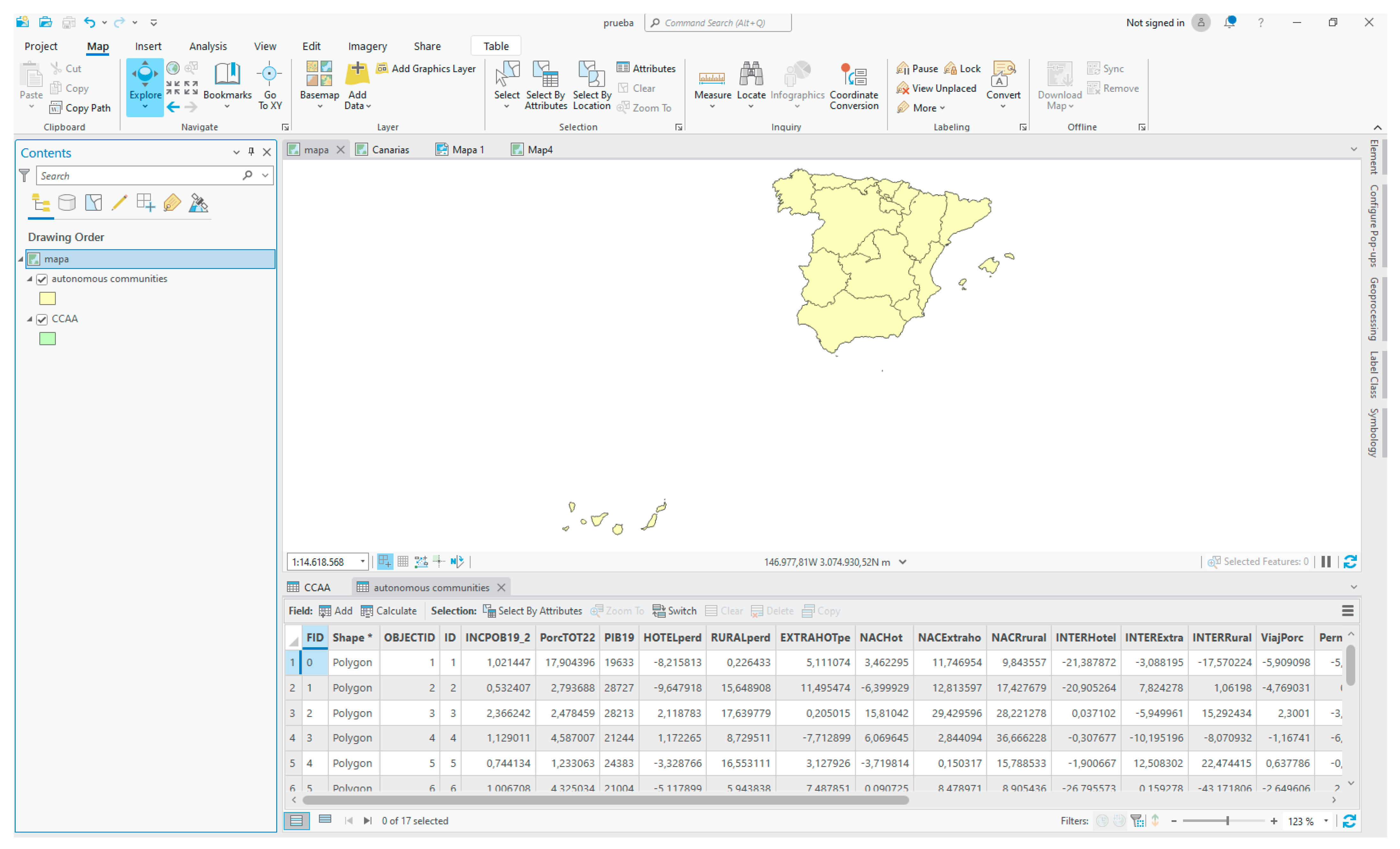Click the yellow autonomous communities symbol swatch
1400x849 pixels.
point(47,299)
